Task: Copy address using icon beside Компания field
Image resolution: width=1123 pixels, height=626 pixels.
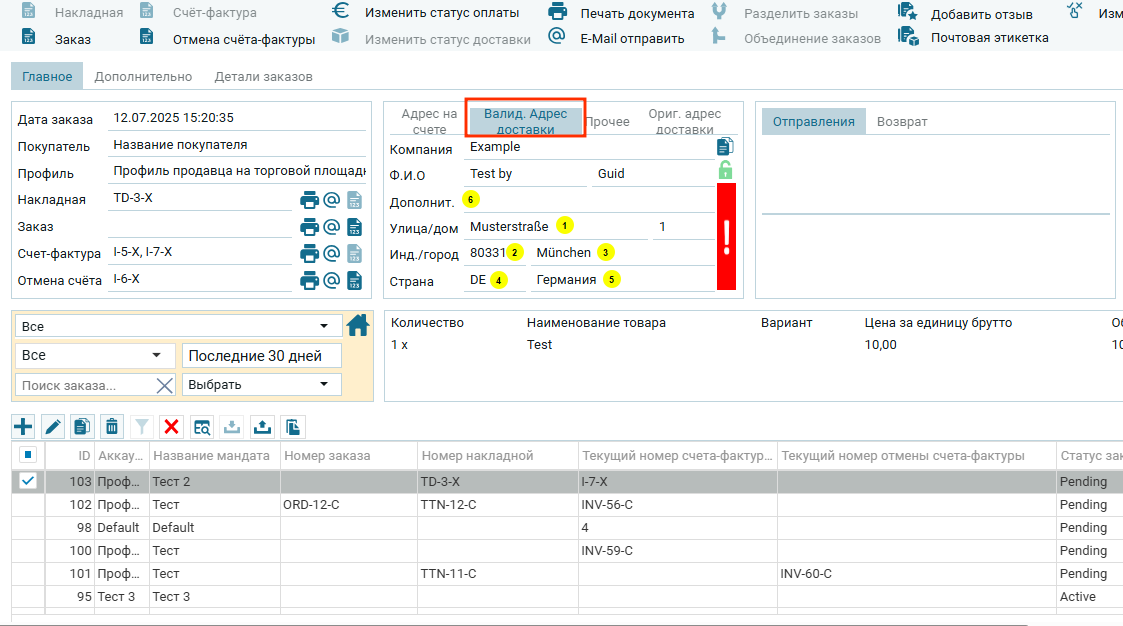Action: click(x=725, y=147)
